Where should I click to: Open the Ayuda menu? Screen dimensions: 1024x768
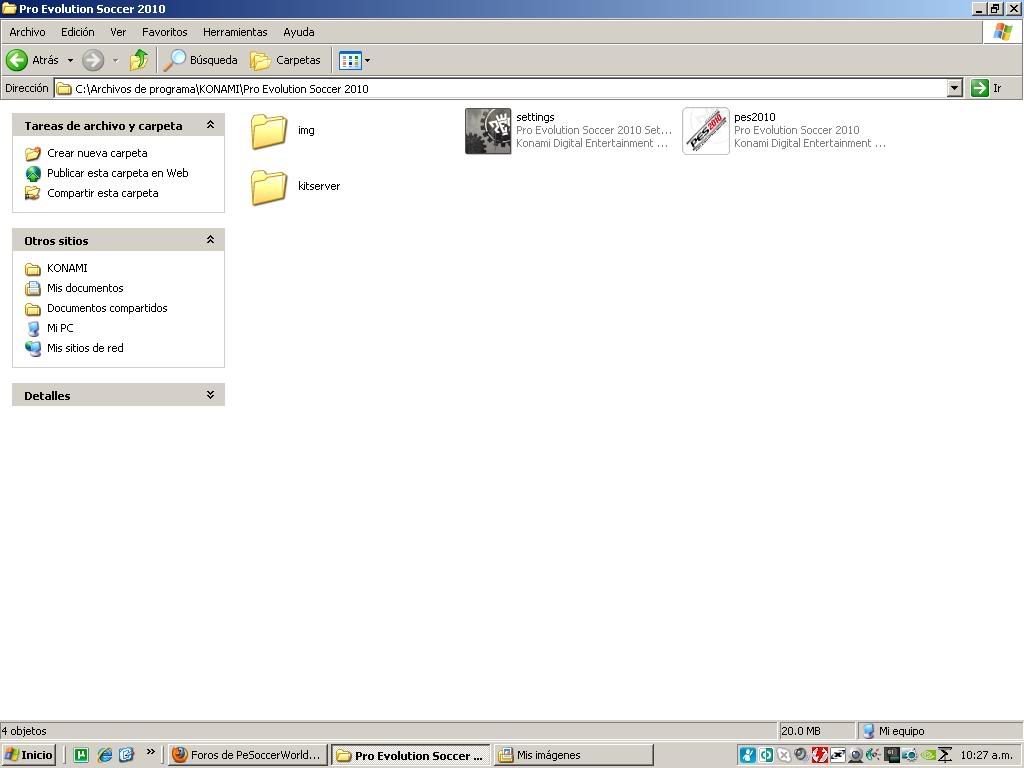[298, 32]
